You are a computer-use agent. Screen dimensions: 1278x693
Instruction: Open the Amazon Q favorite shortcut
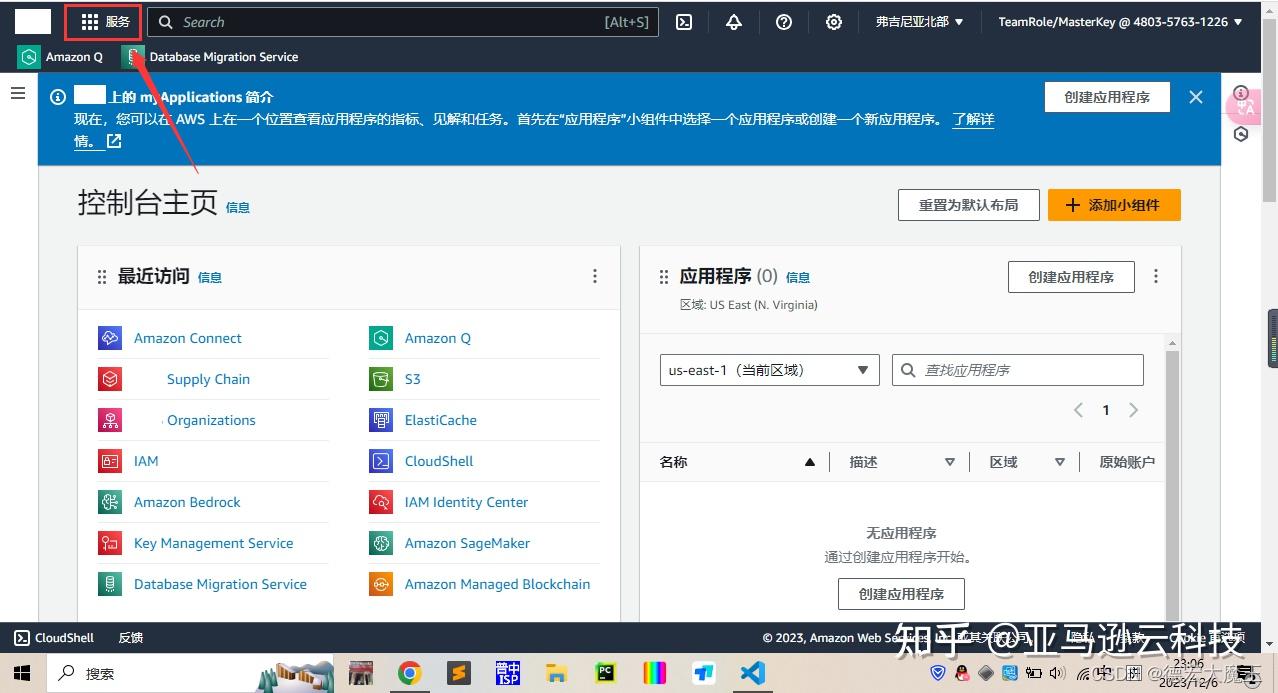pos(61,57)
